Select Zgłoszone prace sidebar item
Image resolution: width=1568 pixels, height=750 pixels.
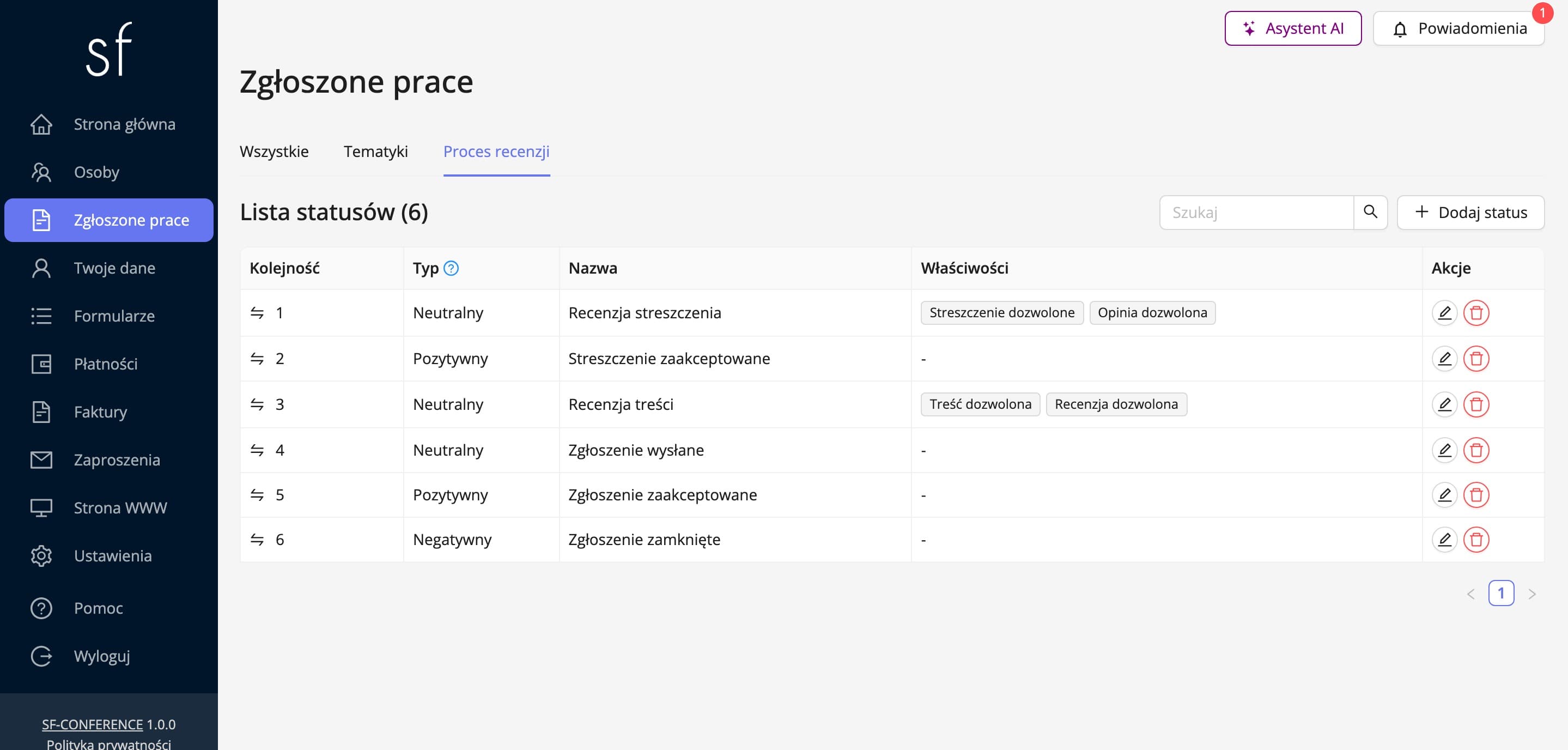coord(109,220)
